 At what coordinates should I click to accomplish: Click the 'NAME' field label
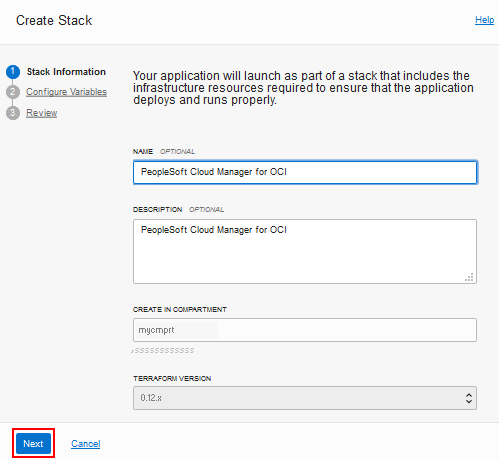click(x=143, y=151)
